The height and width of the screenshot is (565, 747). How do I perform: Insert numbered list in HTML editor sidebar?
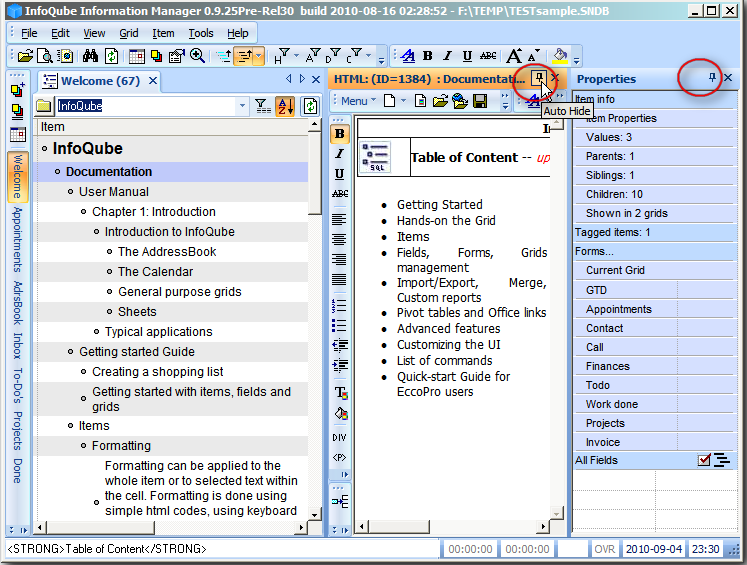tap(339, 305)
